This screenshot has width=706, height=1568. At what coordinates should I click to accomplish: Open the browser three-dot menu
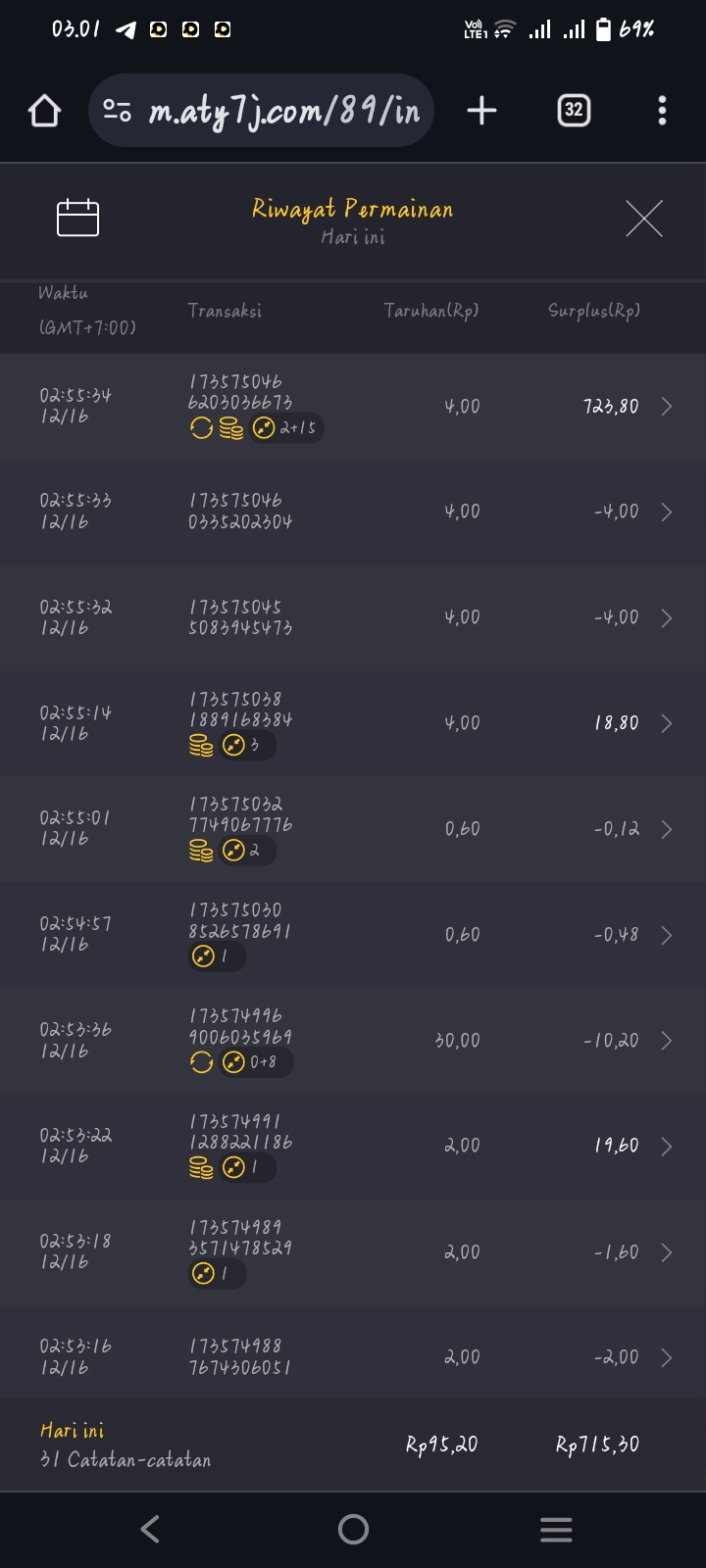coord(662,111)
